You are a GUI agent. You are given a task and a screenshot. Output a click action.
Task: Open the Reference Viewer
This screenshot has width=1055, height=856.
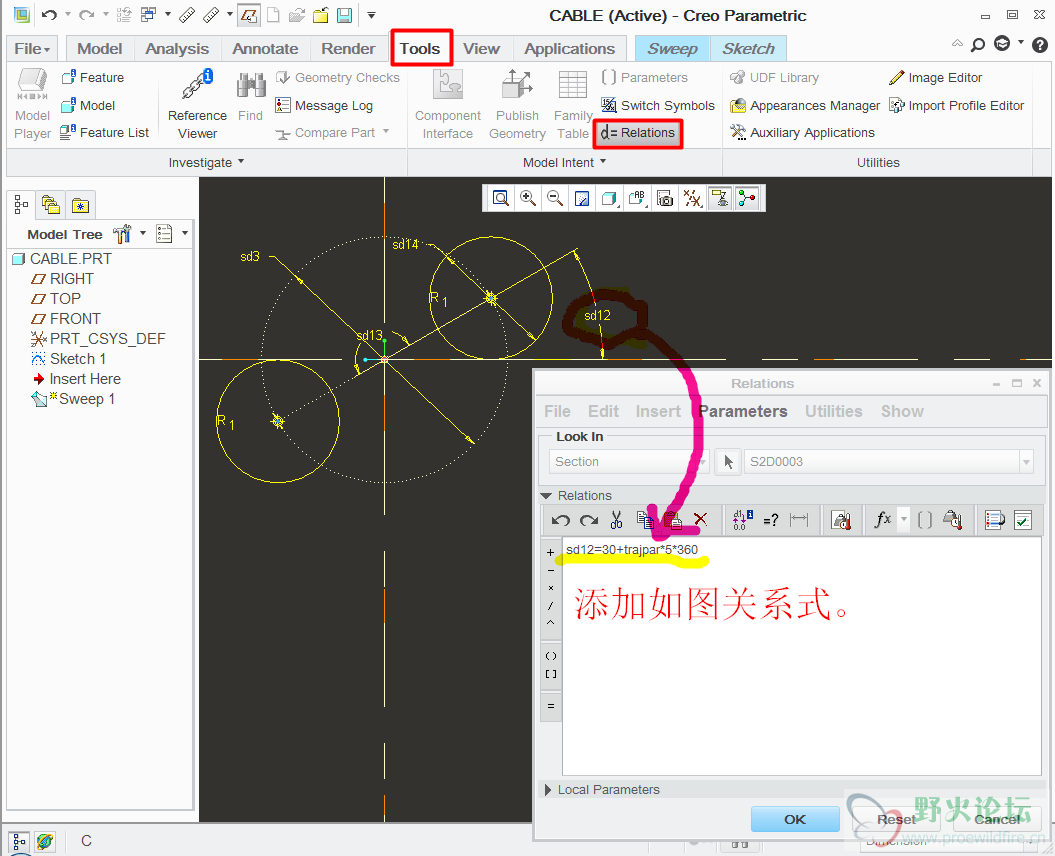pos(197,104)
